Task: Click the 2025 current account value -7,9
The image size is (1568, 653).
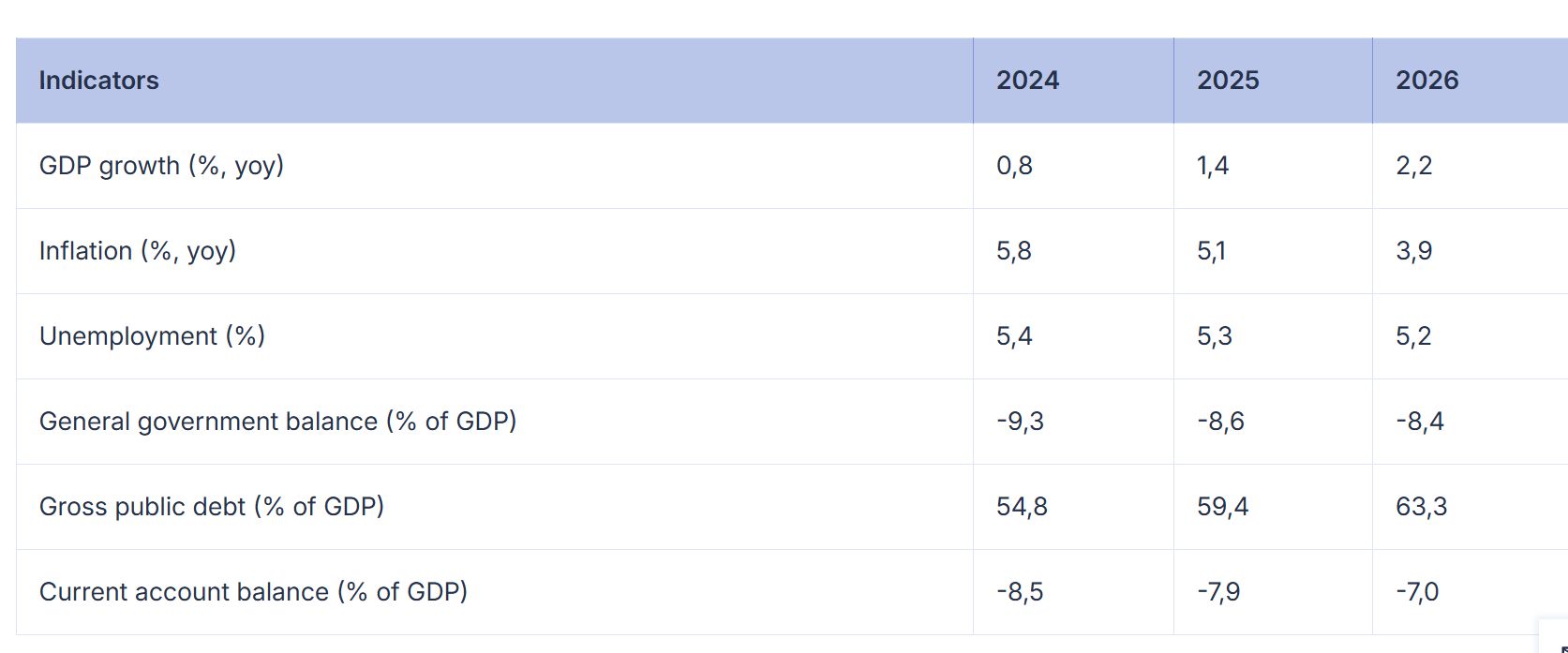Action: click(x=1218, y=592)
